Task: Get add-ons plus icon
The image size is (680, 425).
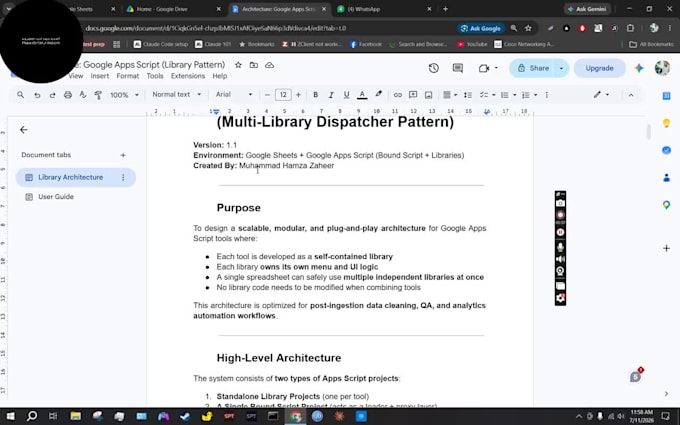Action: coord(667,248)
